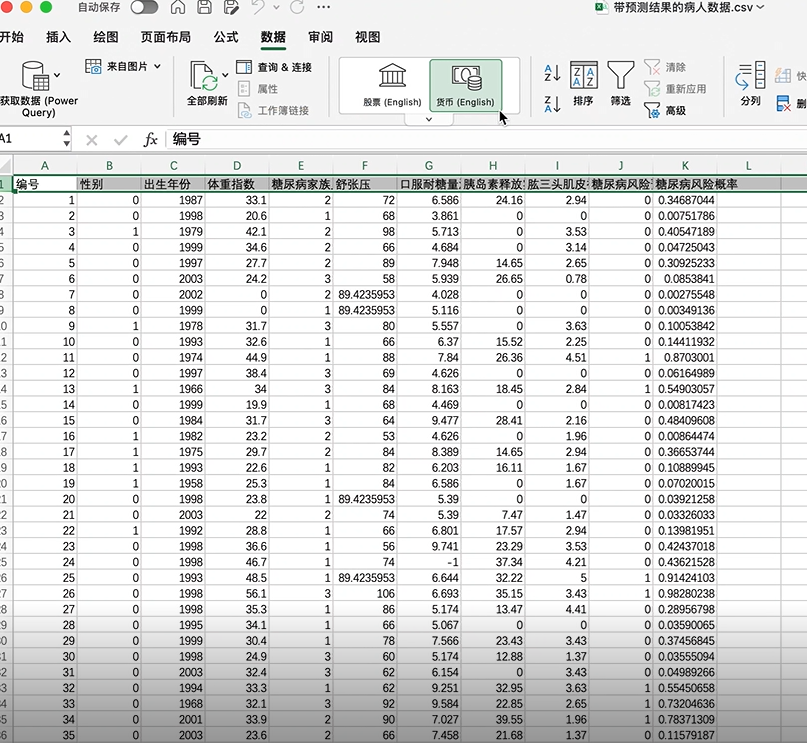Click the cell with value 0.8703001
Image resolution: width=807 pixels, height=743 pixels.
pos(685,358)
